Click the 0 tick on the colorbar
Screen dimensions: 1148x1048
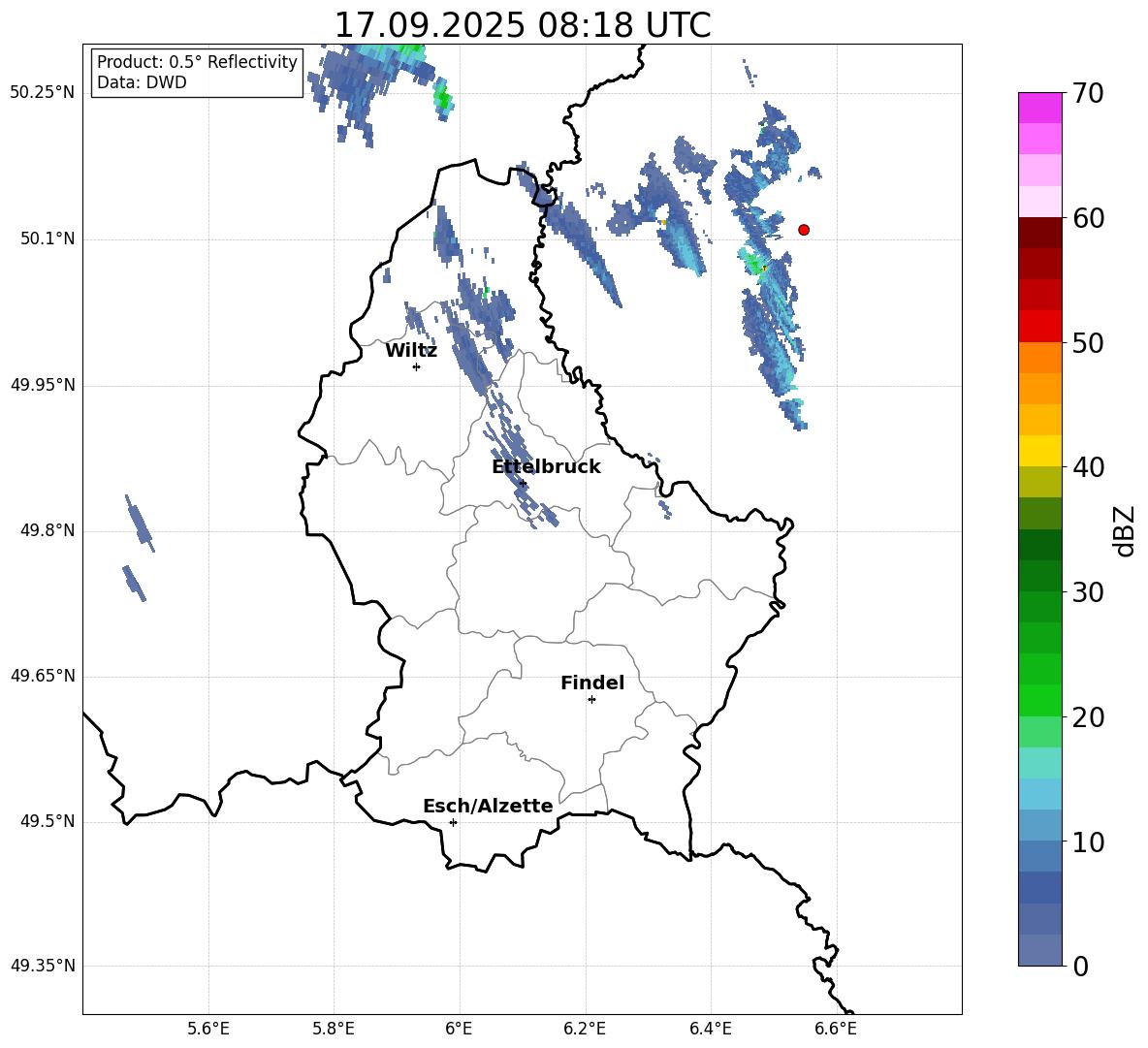click(x=1080, y=967)
